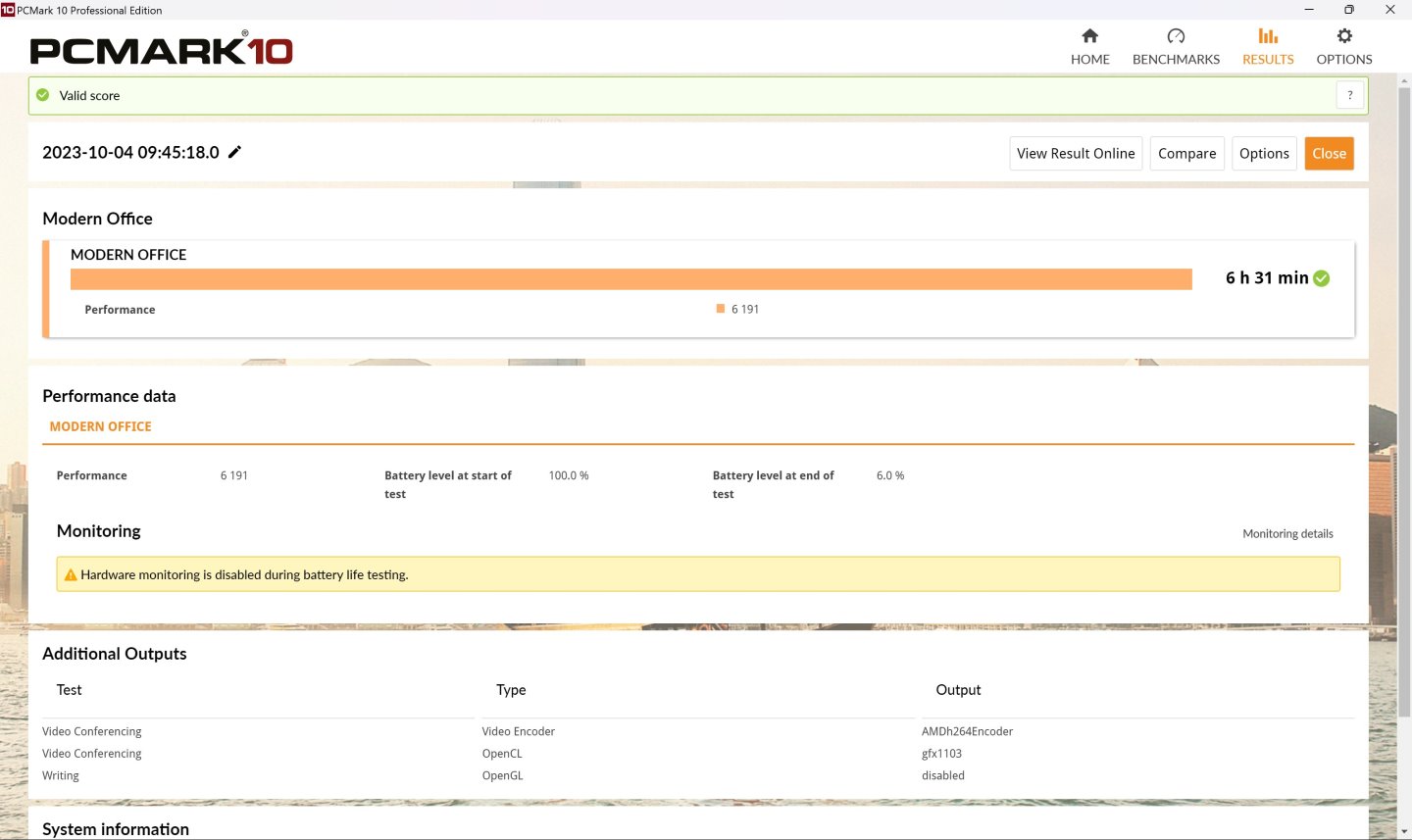The width and height of the screenshot is (1412, 840).
Task: Click the orange legend square near 6 191
Action: coord(721,309)
